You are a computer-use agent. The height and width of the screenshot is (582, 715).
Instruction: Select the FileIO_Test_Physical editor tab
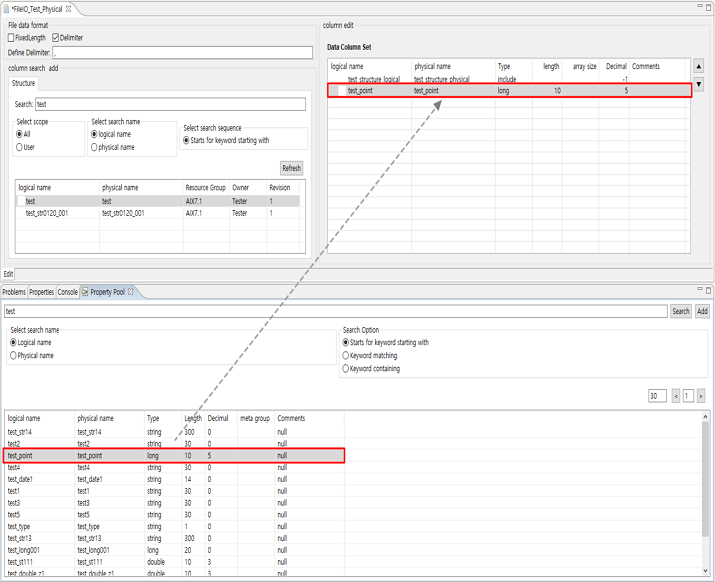[36, 9]
